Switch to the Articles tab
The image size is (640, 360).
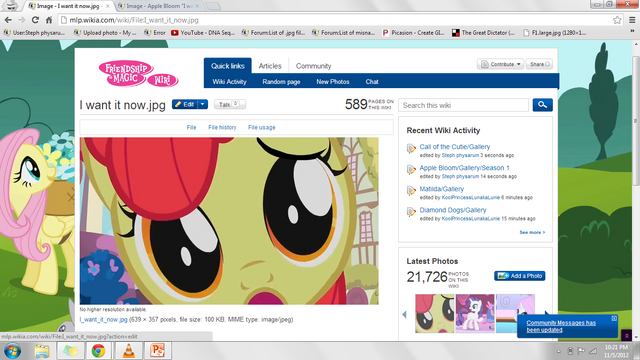[x=270, y=66]
